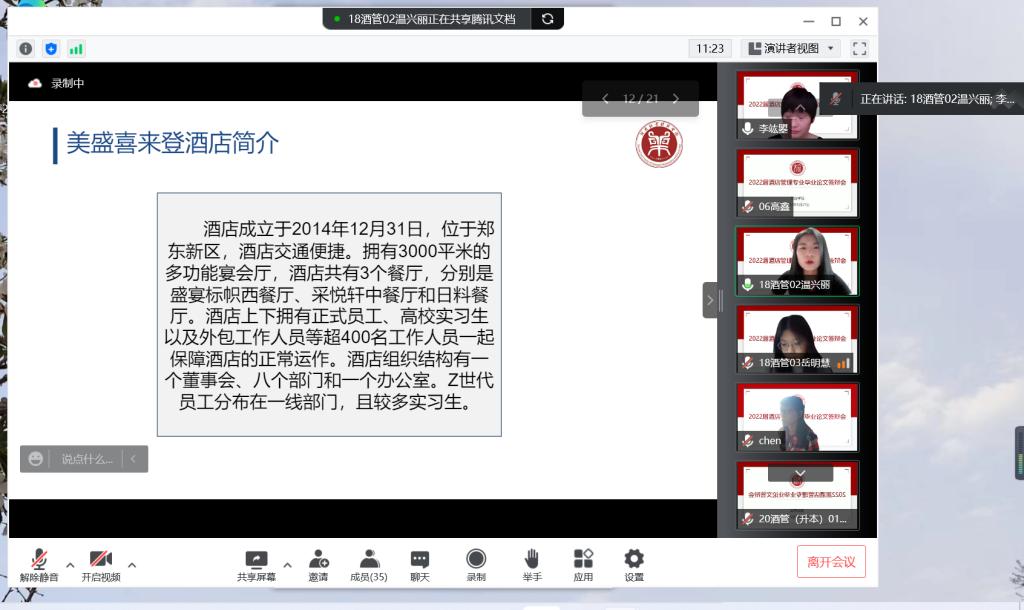
Task: Open the 演讲者视图 view layout dropdown
Action: (792, 48)
